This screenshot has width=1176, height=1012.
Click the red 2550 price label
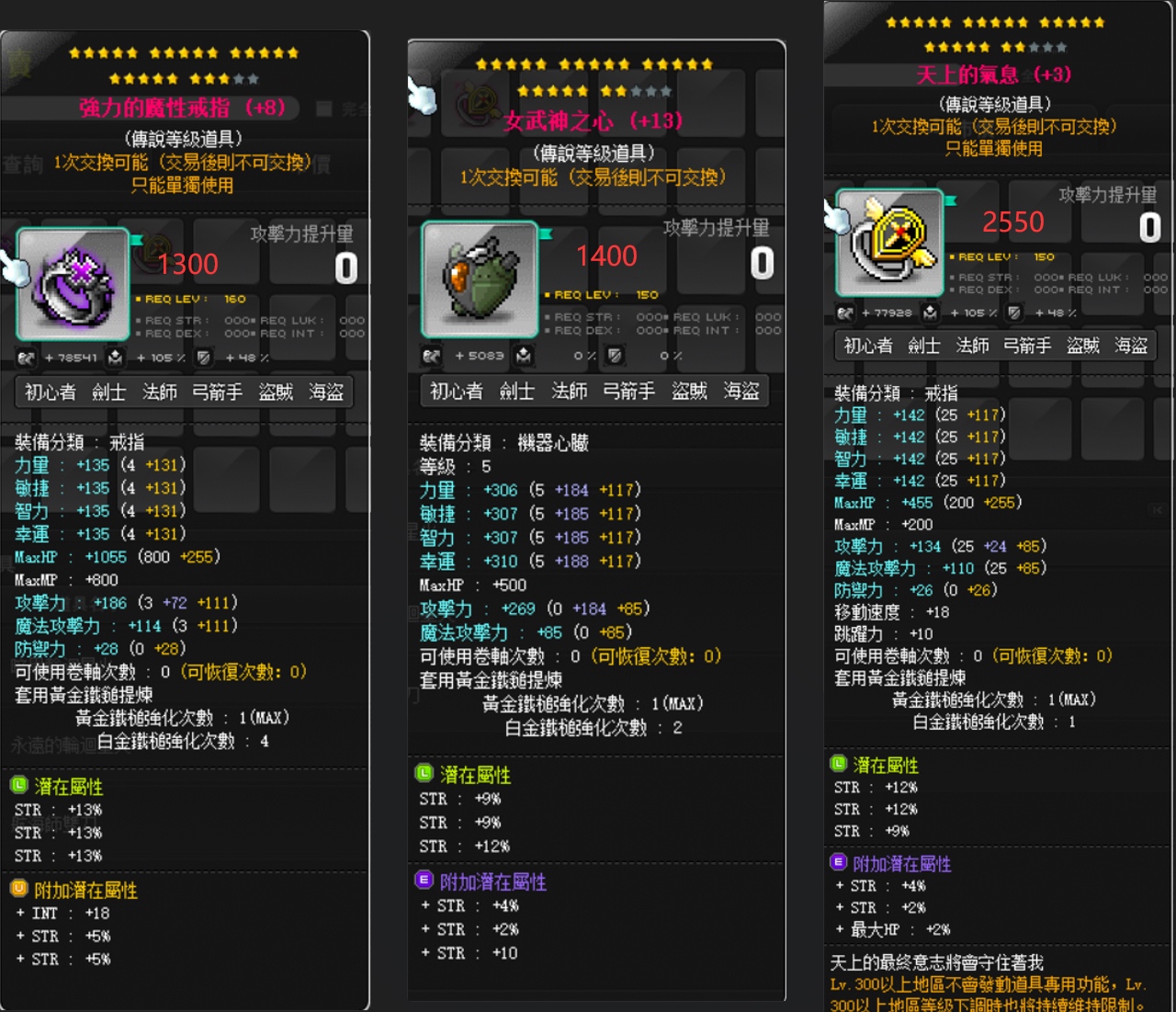coord(1013,222)
